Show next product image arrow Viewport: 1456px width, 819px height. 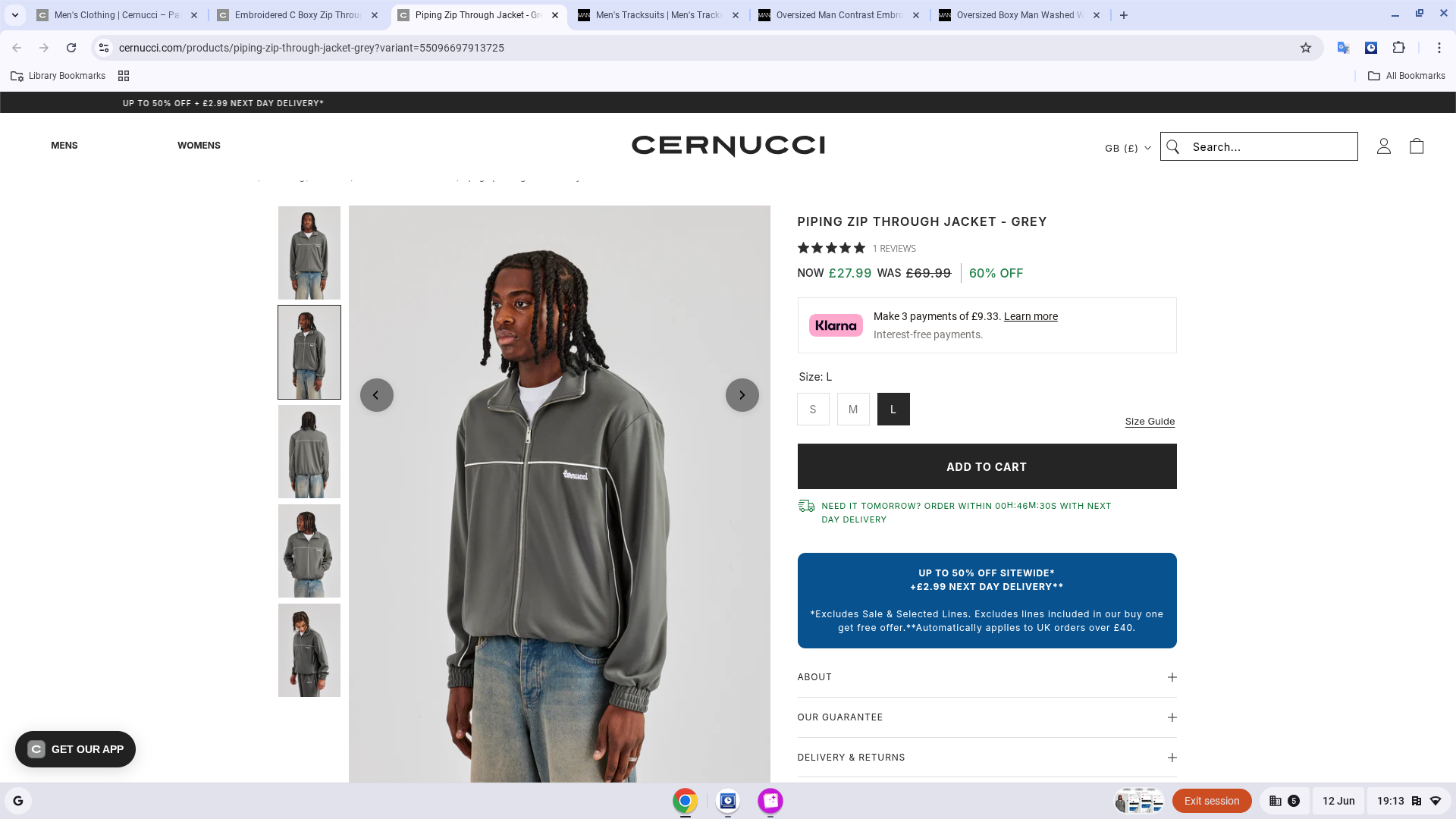pyautogui.click(x=742, y=395)
